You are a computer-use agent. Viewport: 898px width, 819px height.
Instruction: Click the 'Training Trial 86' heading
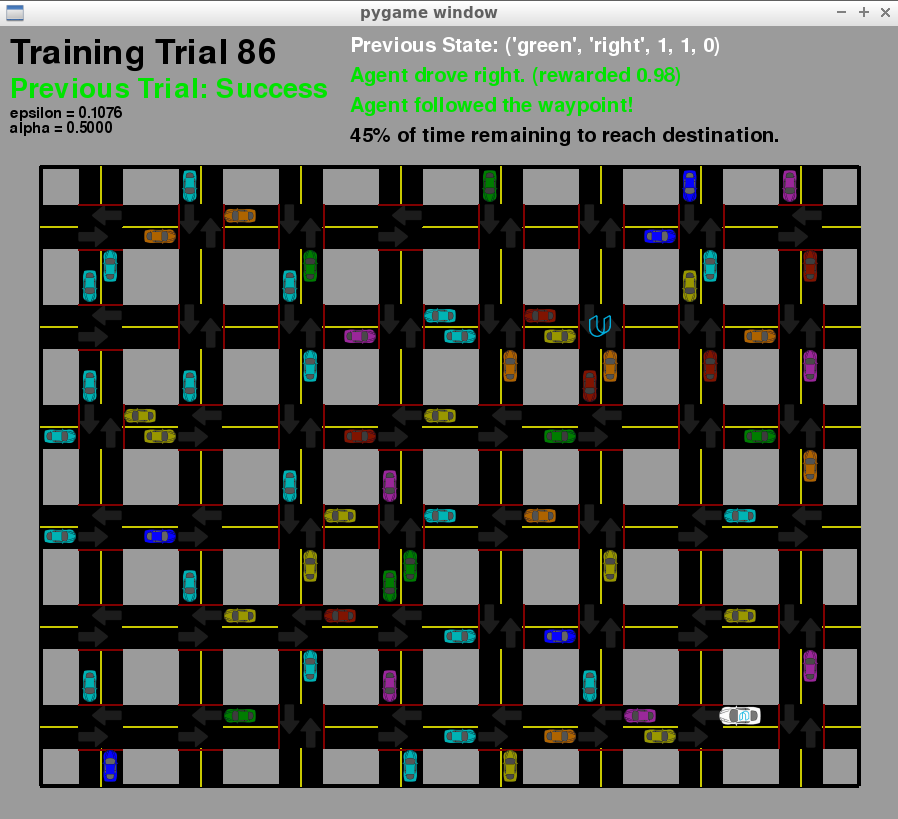(x=143, y=53)
